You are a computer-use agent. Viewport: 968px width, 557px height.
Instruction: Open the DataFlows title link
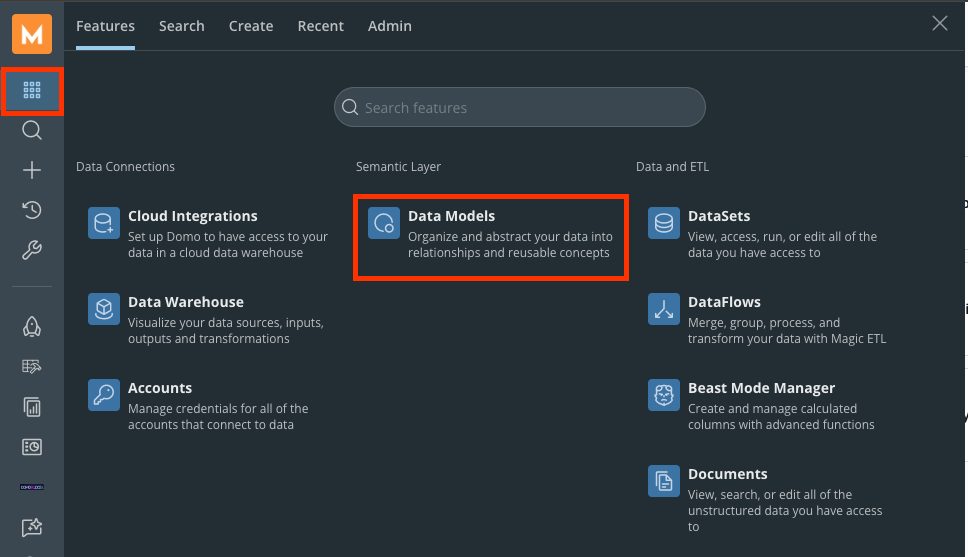pos(724,302)
